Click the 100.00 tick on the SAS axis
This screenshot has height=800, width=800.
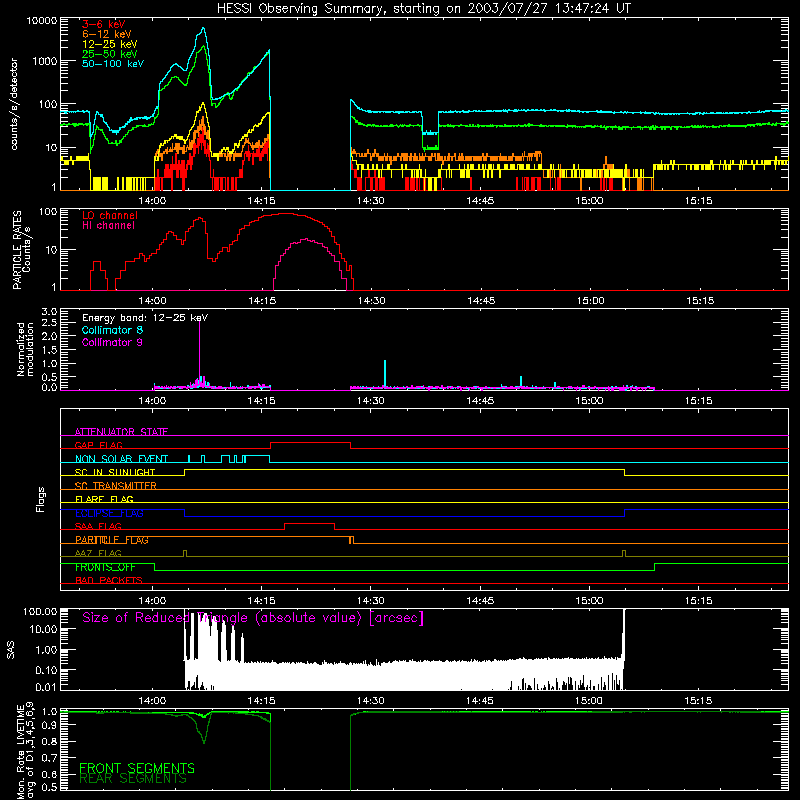pos(40,611)
